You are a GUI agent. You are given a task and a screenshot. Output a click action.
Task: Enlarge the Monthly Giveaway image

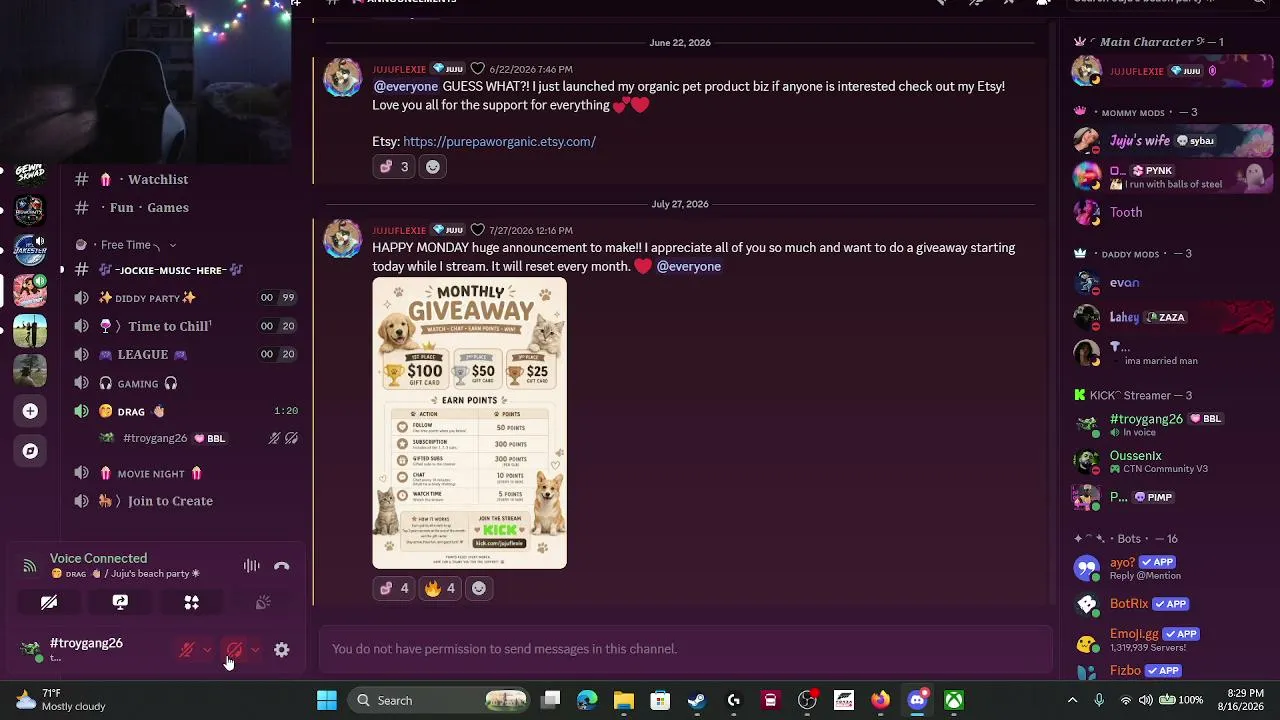tap(470, 423)
